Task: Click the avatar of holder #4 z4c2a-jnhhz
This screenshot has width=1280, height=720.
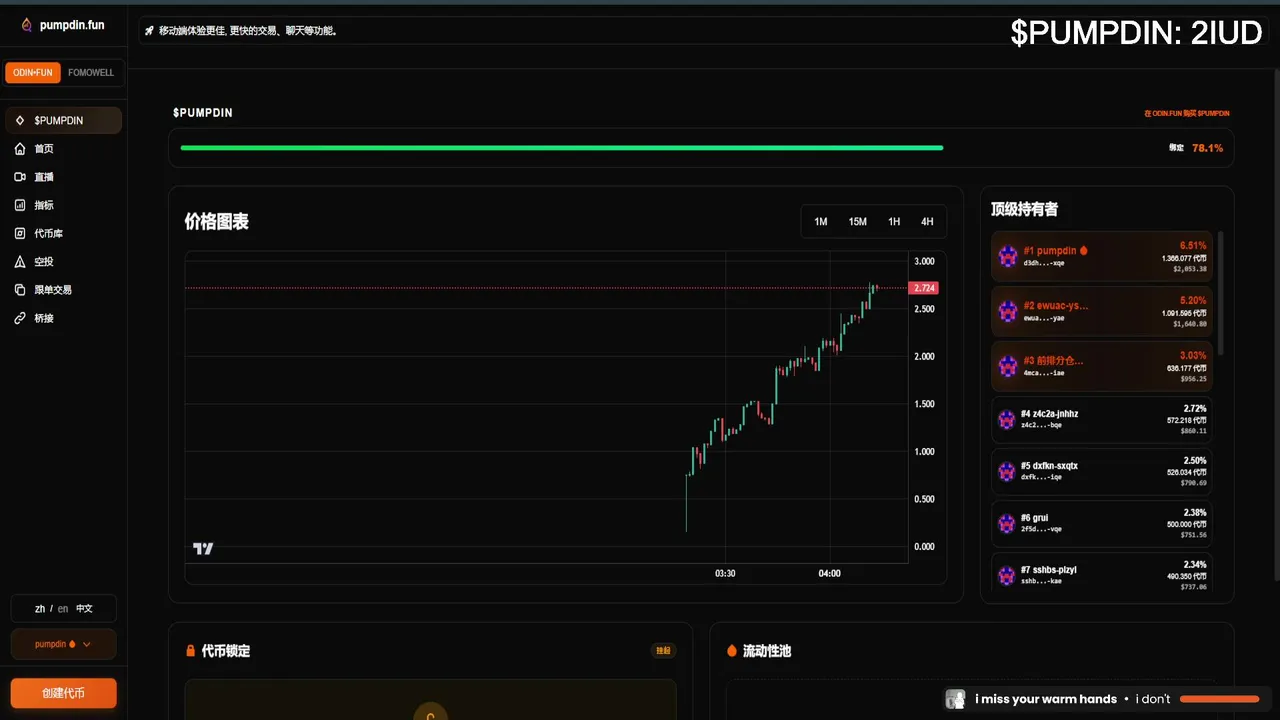Action: [1007, 419]
